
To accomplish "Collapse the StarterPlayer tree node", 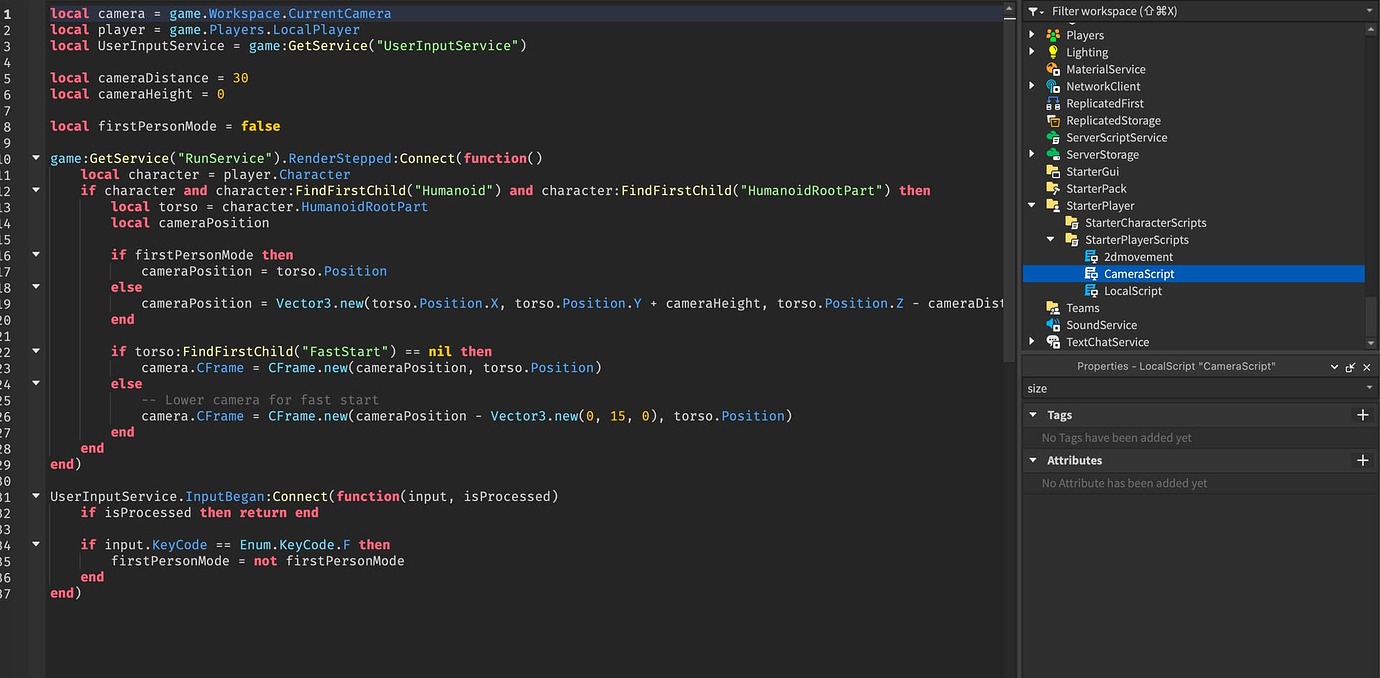I will [x=1033, y=206].
